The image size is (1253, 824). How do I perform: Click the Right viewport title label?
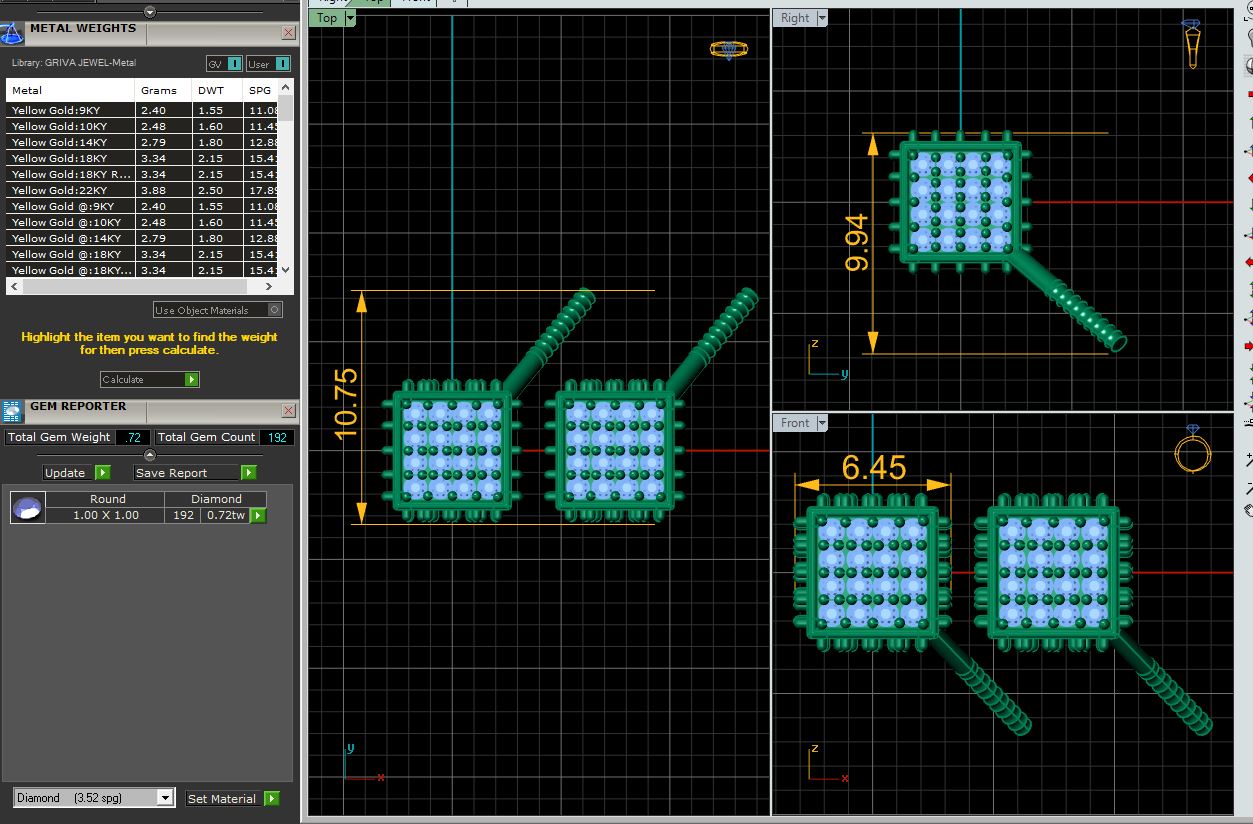[x=795, y=18]
